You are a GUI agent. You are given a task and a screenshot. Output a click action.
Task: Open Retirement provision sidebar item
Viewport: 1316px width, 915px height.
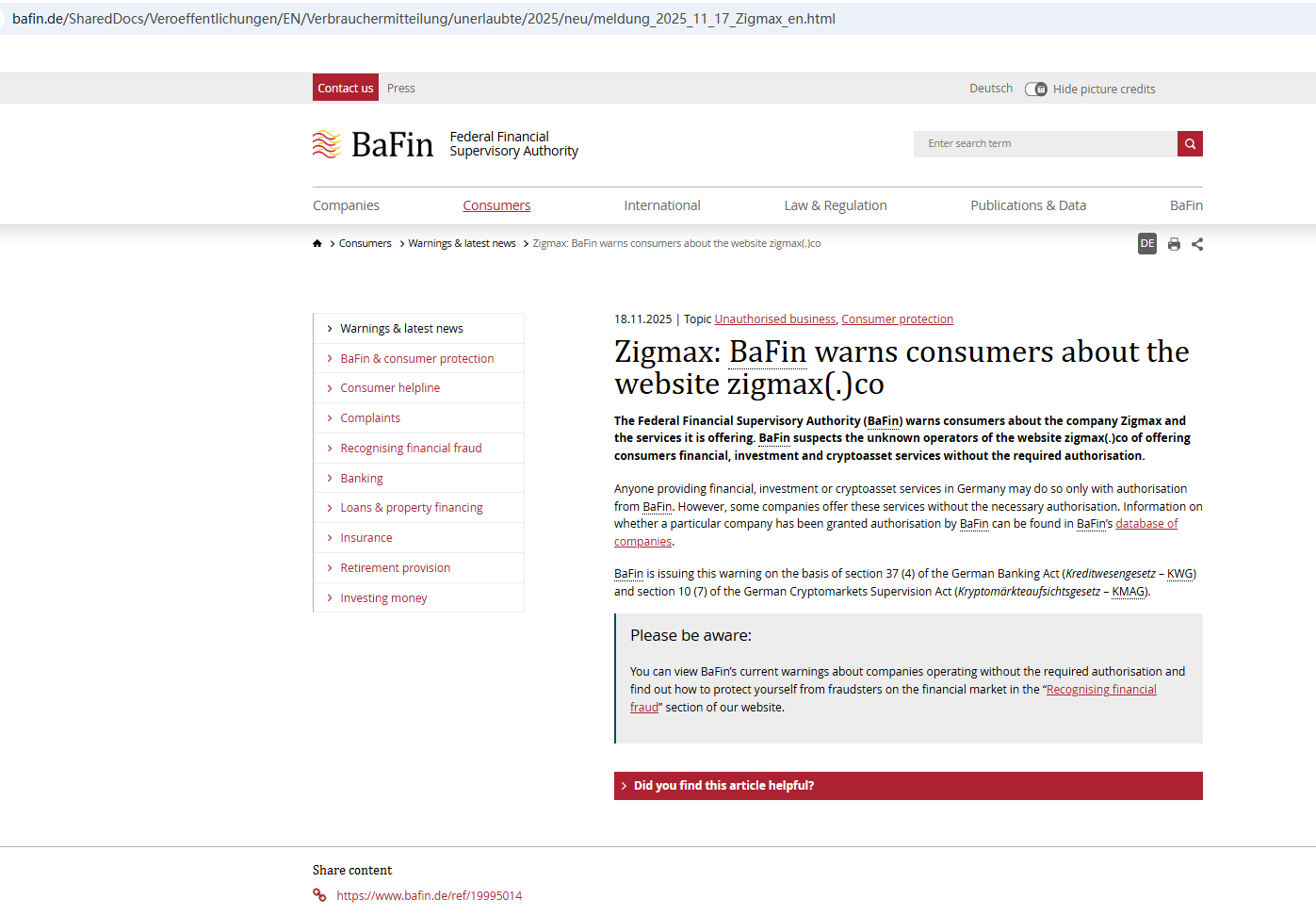(418, 568)
